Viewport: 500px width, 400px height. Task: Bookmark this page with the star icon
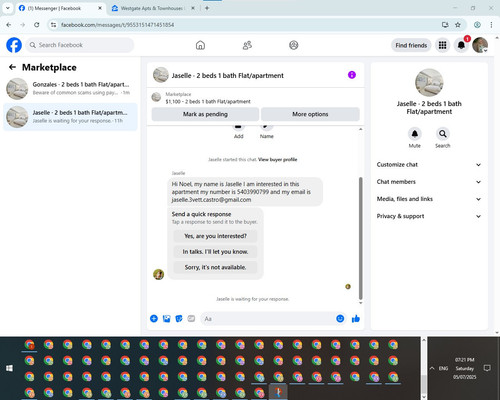click(x=458, y=25)
